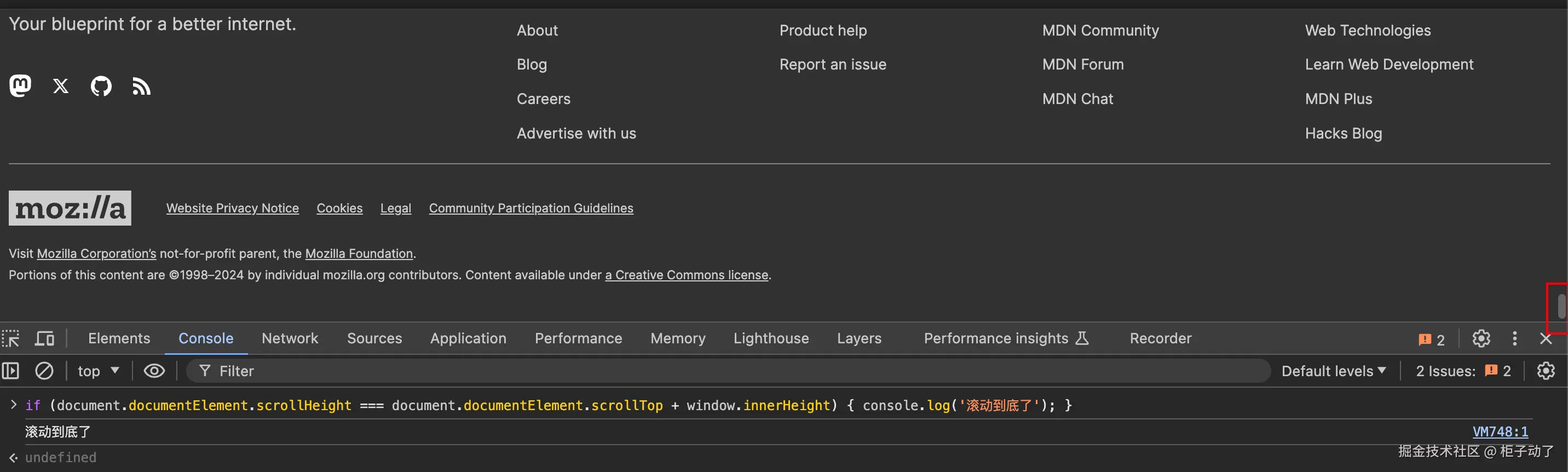1568x472 pixels.
Task: Toggle the live expression eye icon
Action: [154, 371]
